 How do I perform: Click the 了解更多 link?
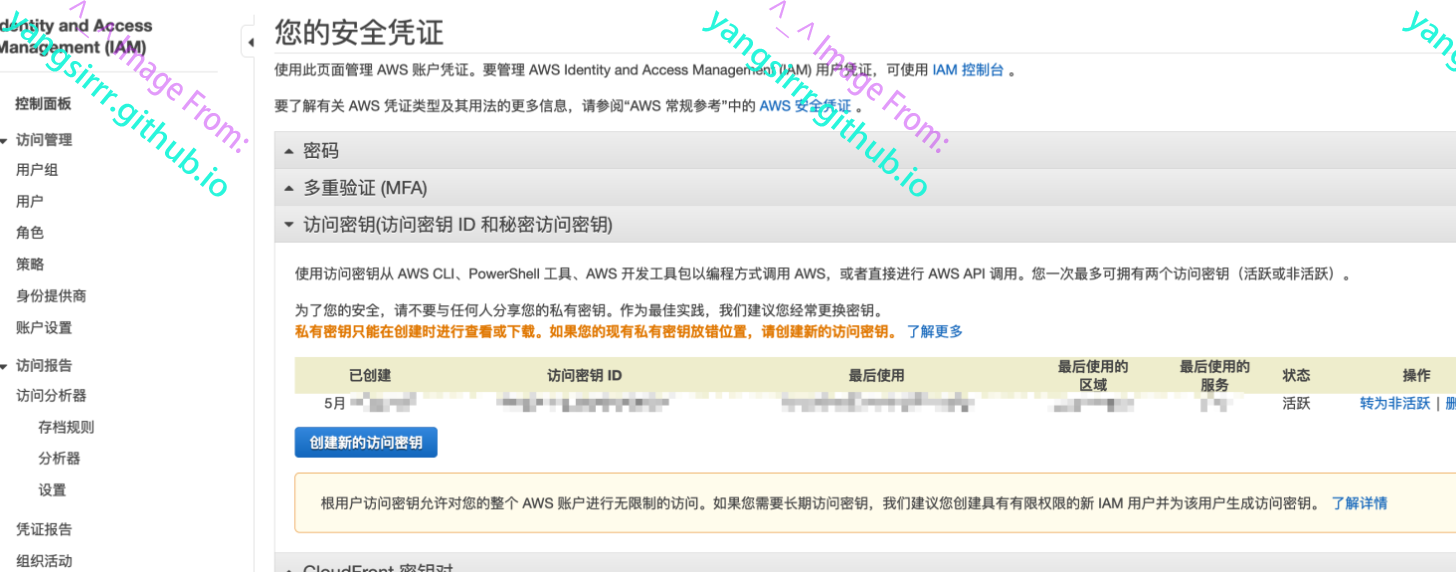pos(935,331)
